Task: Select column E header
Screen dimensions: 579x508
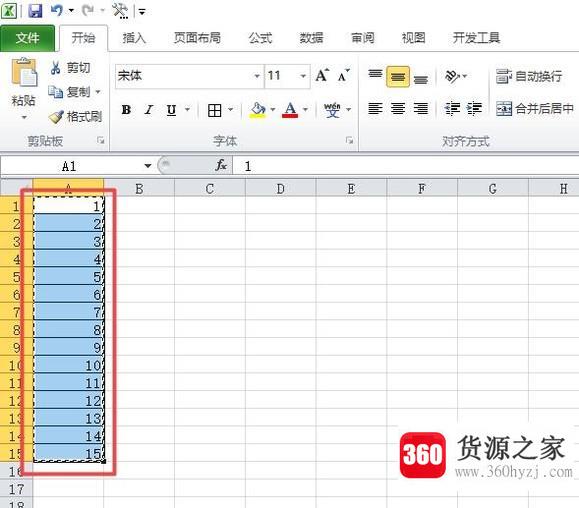Action: (x=351, y=189)
